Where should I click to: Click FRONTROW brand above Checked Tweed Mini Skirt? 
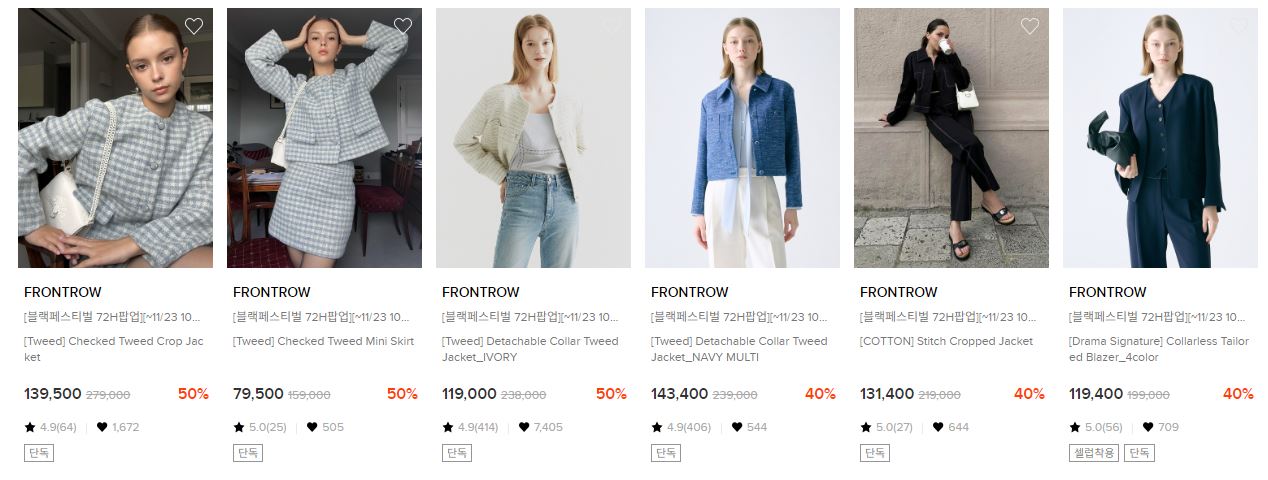pos(271,292)
